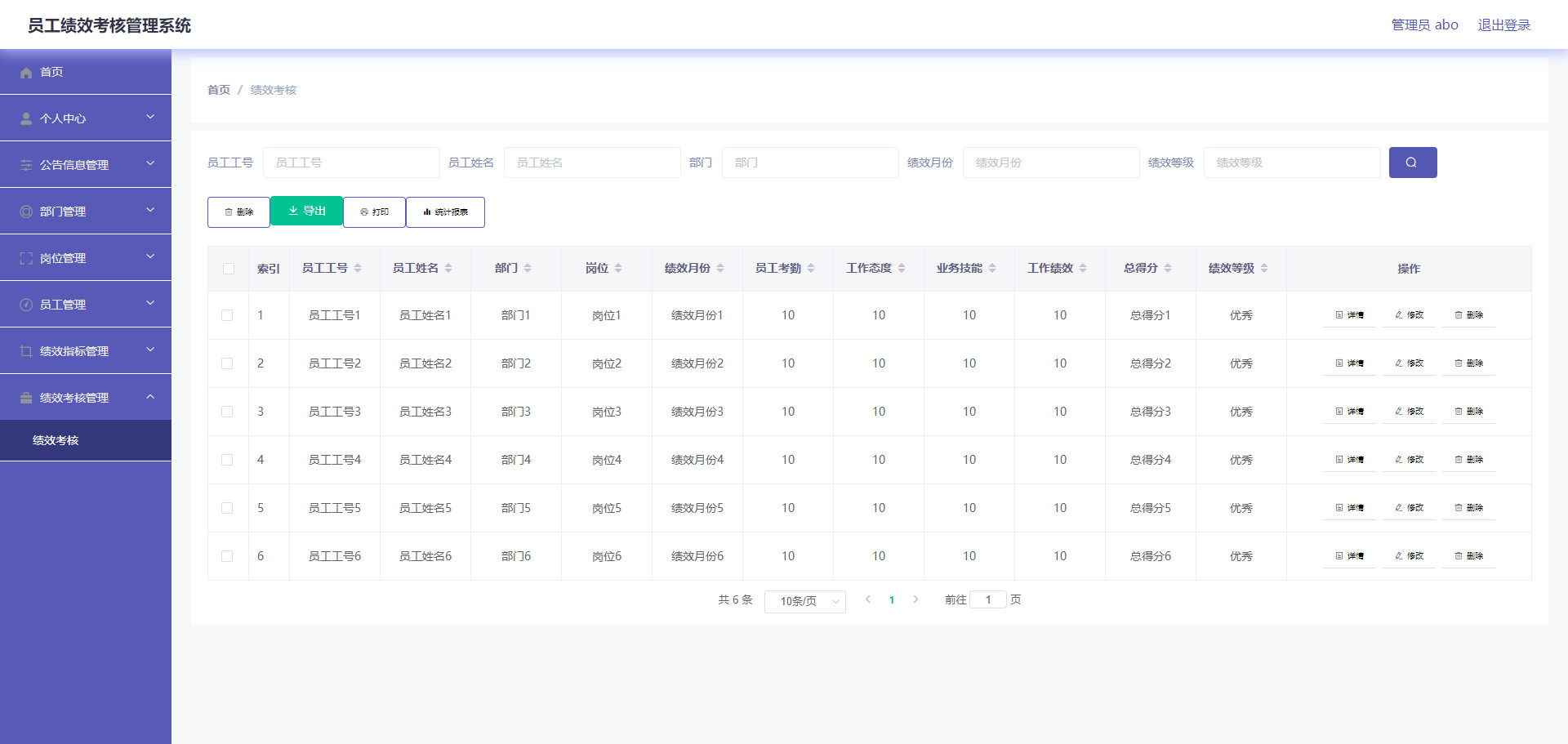This screenshot has width=1568, height=744.
Task: Click the 员工姓名 search input field
Action: click(x=592, y=163)
